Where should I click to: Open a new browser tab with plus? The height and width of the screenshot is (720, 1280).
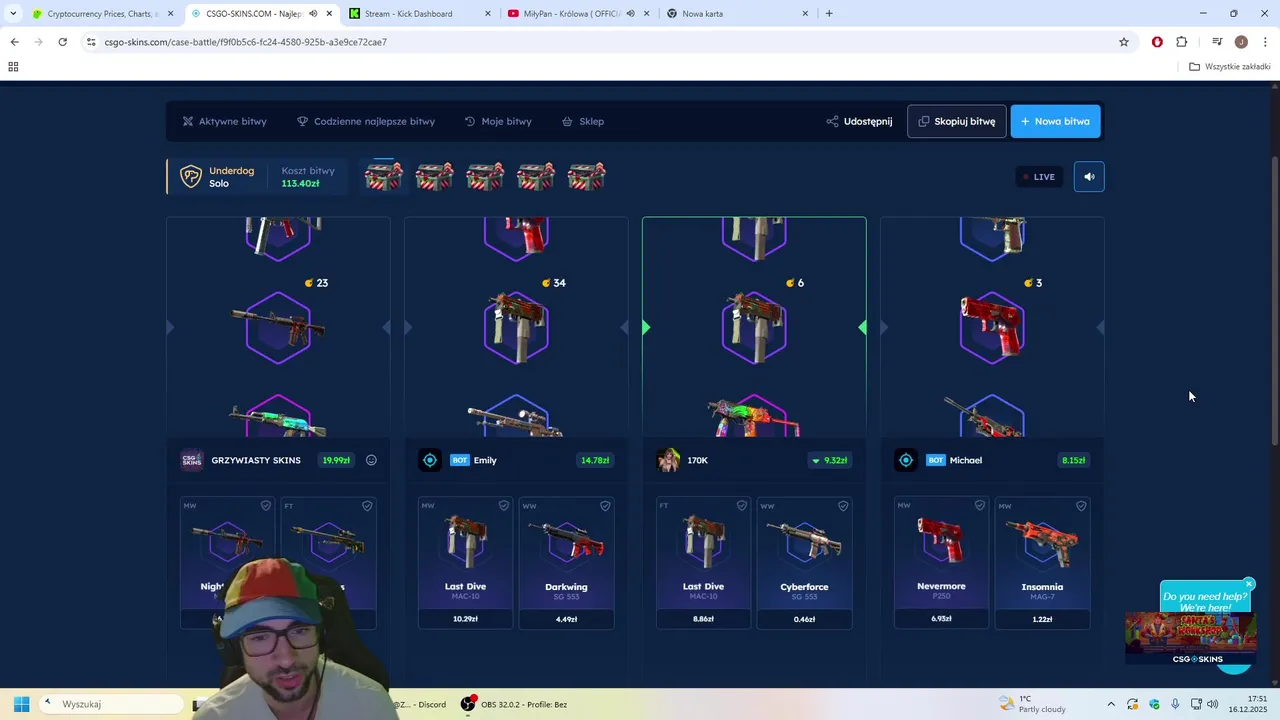click(829, 14)
